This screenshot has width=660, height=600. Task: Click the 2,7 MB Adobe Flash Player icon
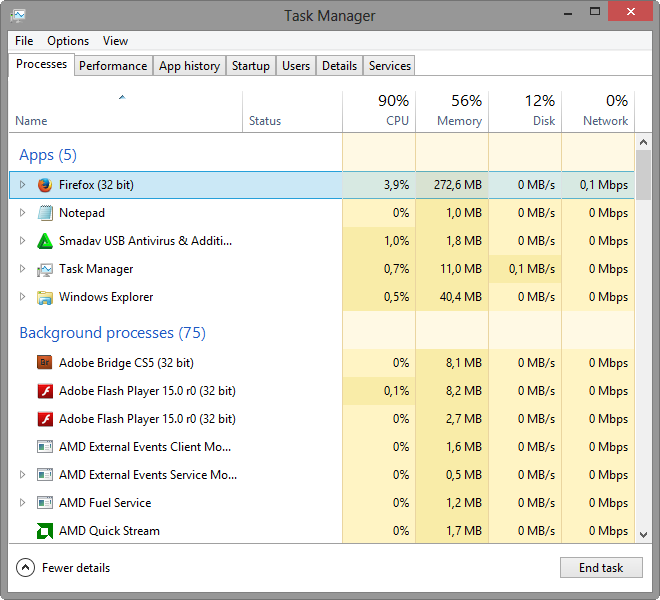click(x=45, y=419)
